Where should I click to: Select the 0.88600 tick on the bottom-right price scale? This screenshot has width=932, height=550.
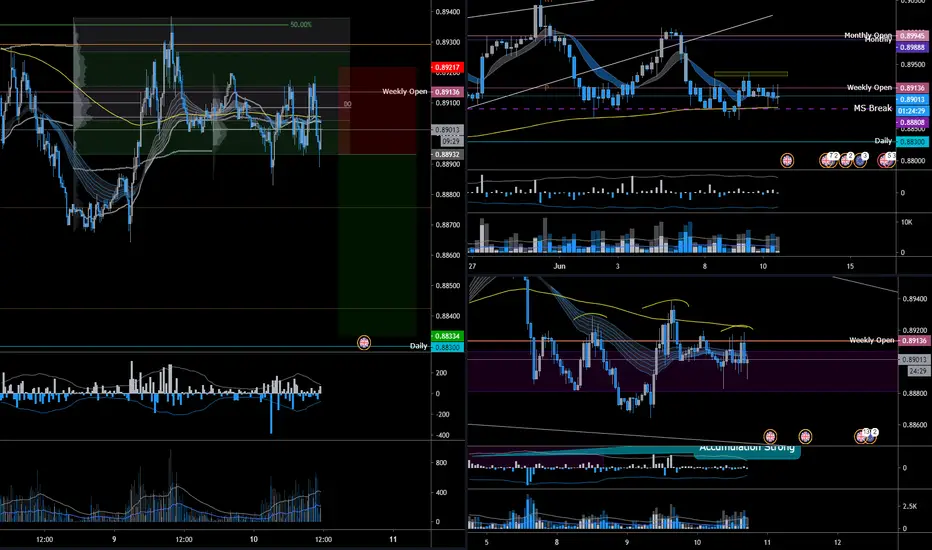[915, 425]
